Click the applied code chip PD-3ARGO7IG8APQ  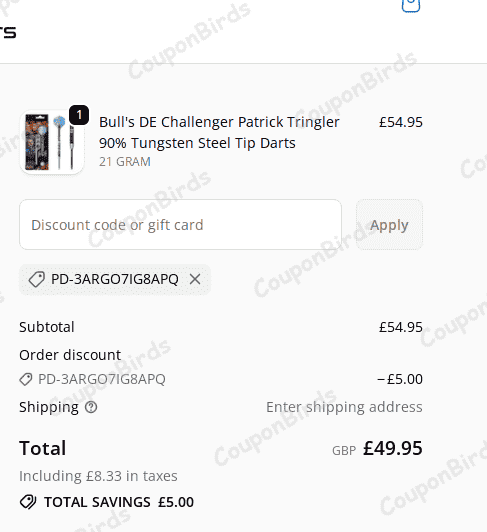point(115,280)
